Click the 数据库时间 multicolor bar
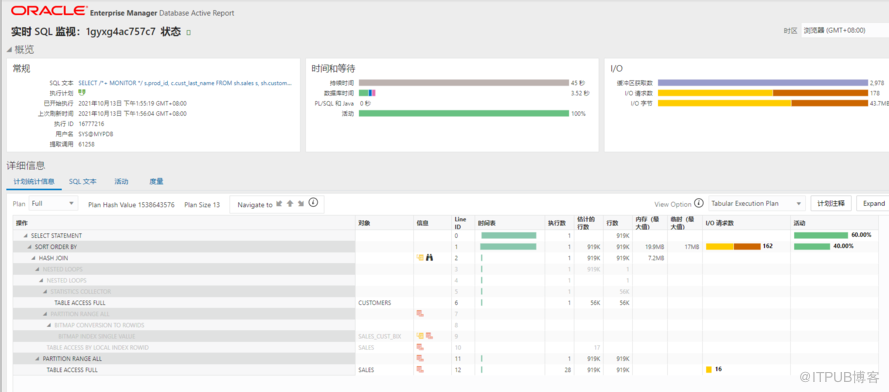Screen dimensions: 889x392 point(367,92)
